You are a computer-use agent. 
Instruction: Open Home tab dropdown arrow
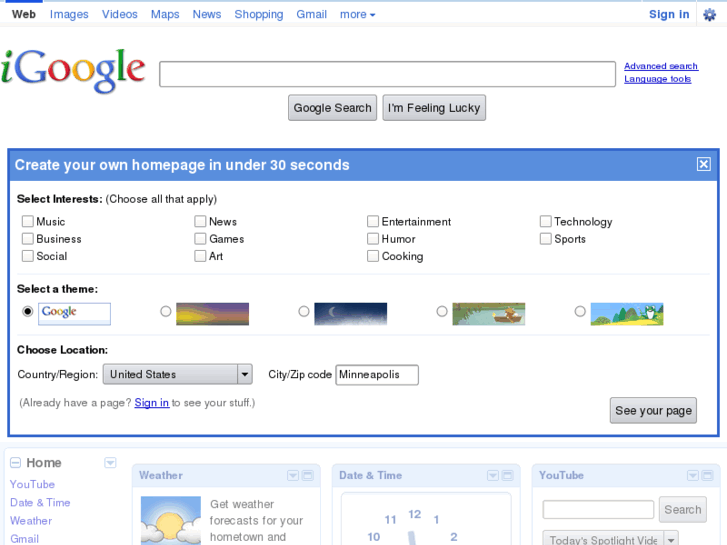pos(110,462)
